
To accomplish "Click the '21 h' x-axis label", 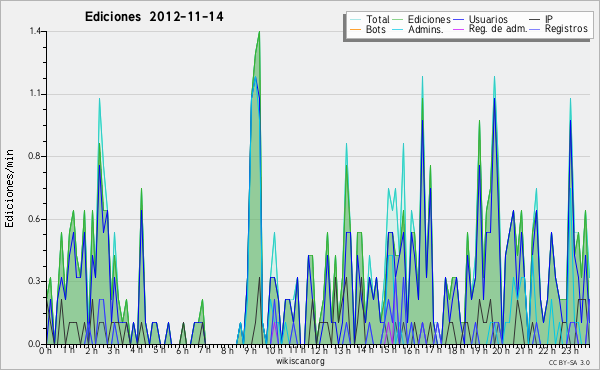I will click(x=524, y=351).
